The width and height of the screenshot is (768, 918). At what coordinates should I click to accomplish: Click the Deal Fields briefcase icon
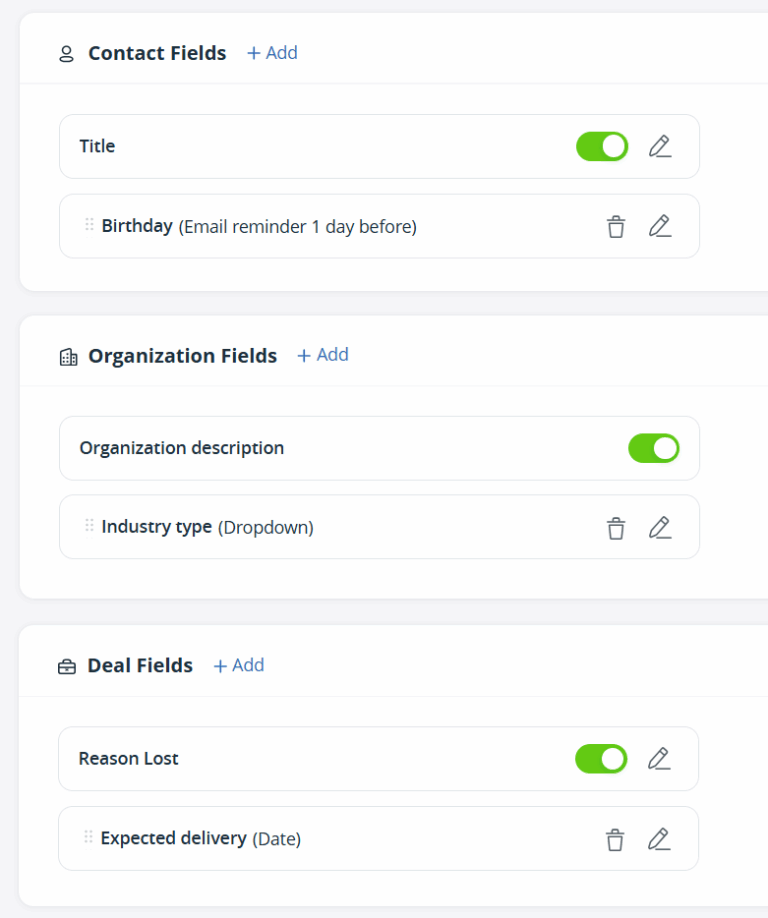(x=66, y=665)
